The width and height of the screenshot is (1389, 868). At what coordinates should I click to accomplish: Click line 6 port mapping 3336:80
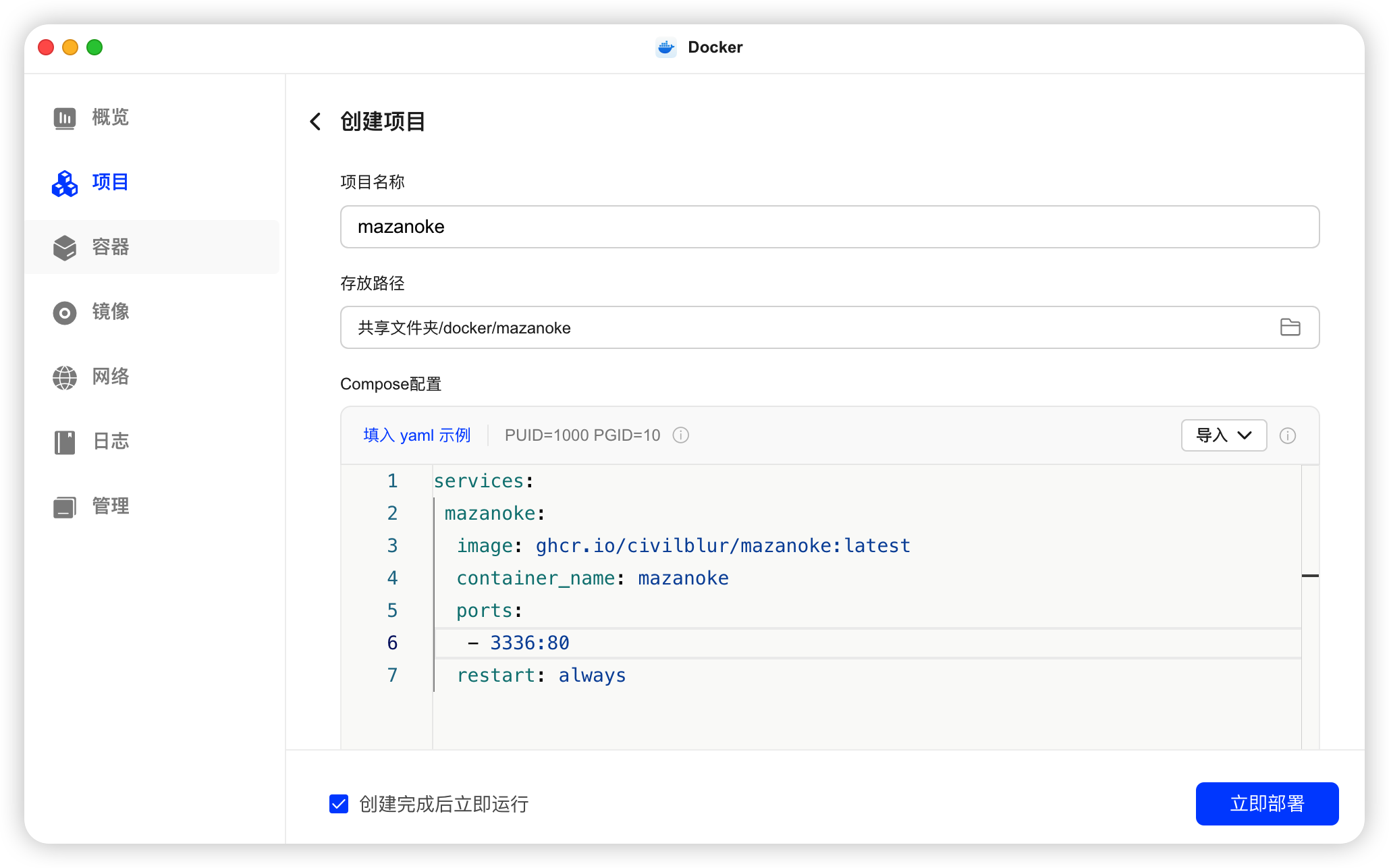coord(529,643)
